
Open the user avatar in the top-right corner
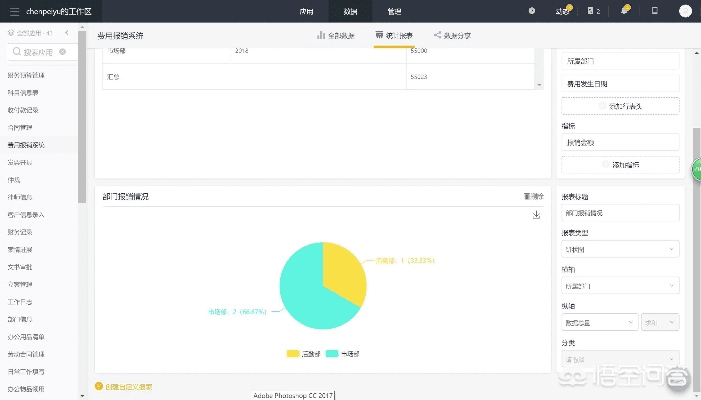click(x=684, y=10)
